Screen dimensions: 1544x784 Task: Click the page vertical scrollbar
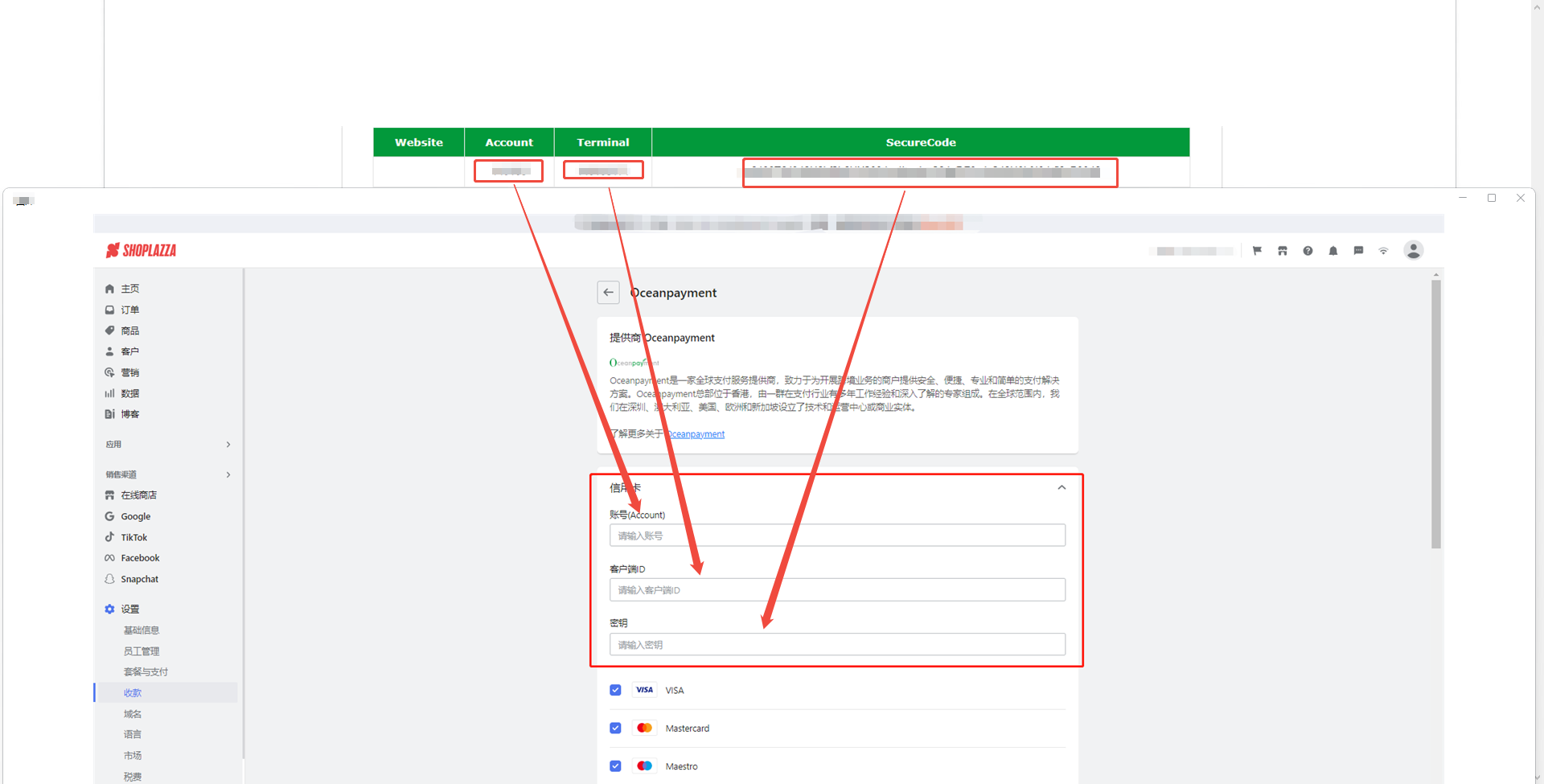coord(1436,414)
